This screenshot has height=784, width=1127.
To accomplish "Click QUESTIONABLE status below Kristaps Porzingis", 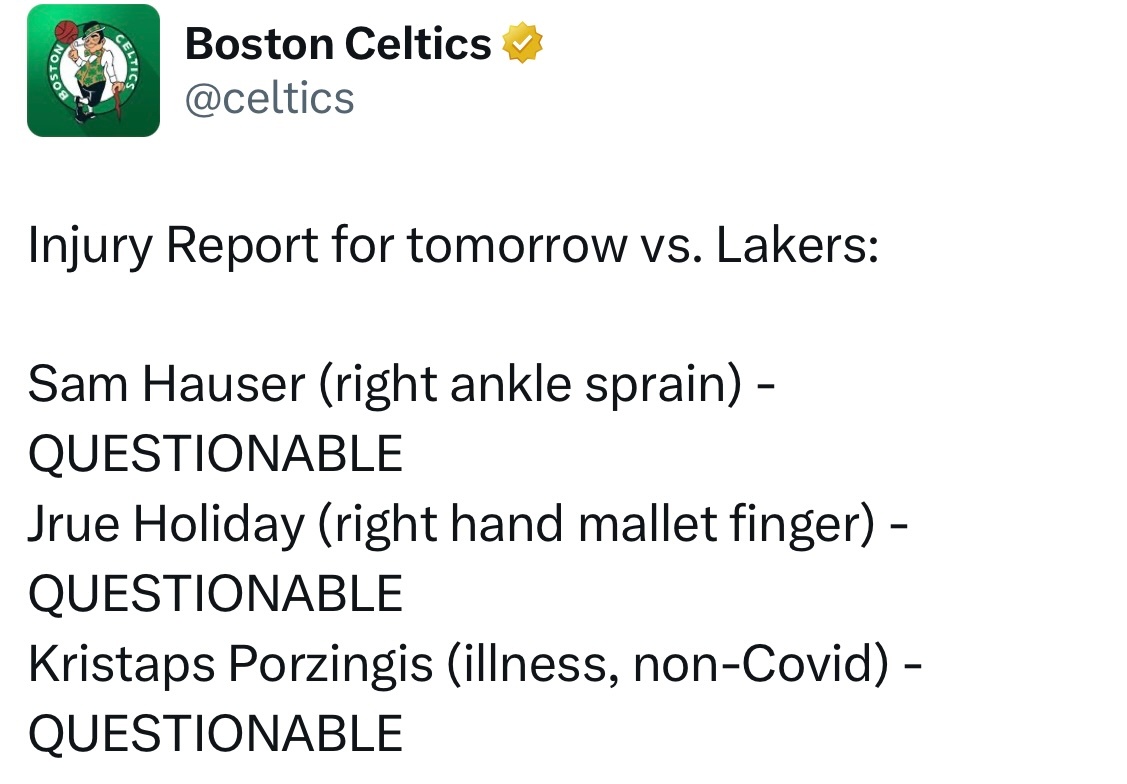I will [x=215, y=733].
